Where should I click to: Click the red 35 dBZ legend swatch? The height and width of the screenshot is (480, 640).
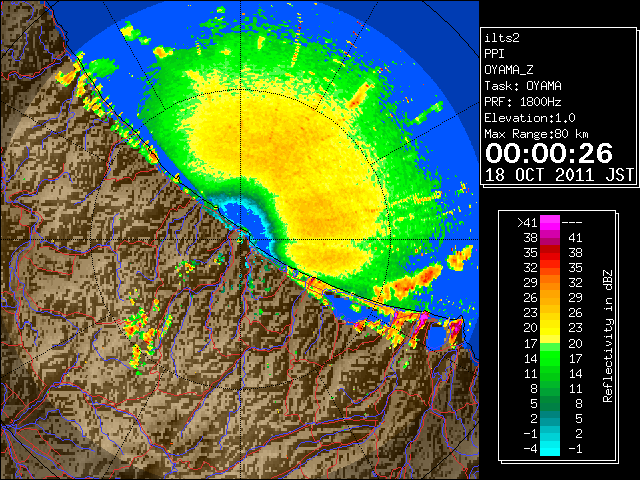550,252
